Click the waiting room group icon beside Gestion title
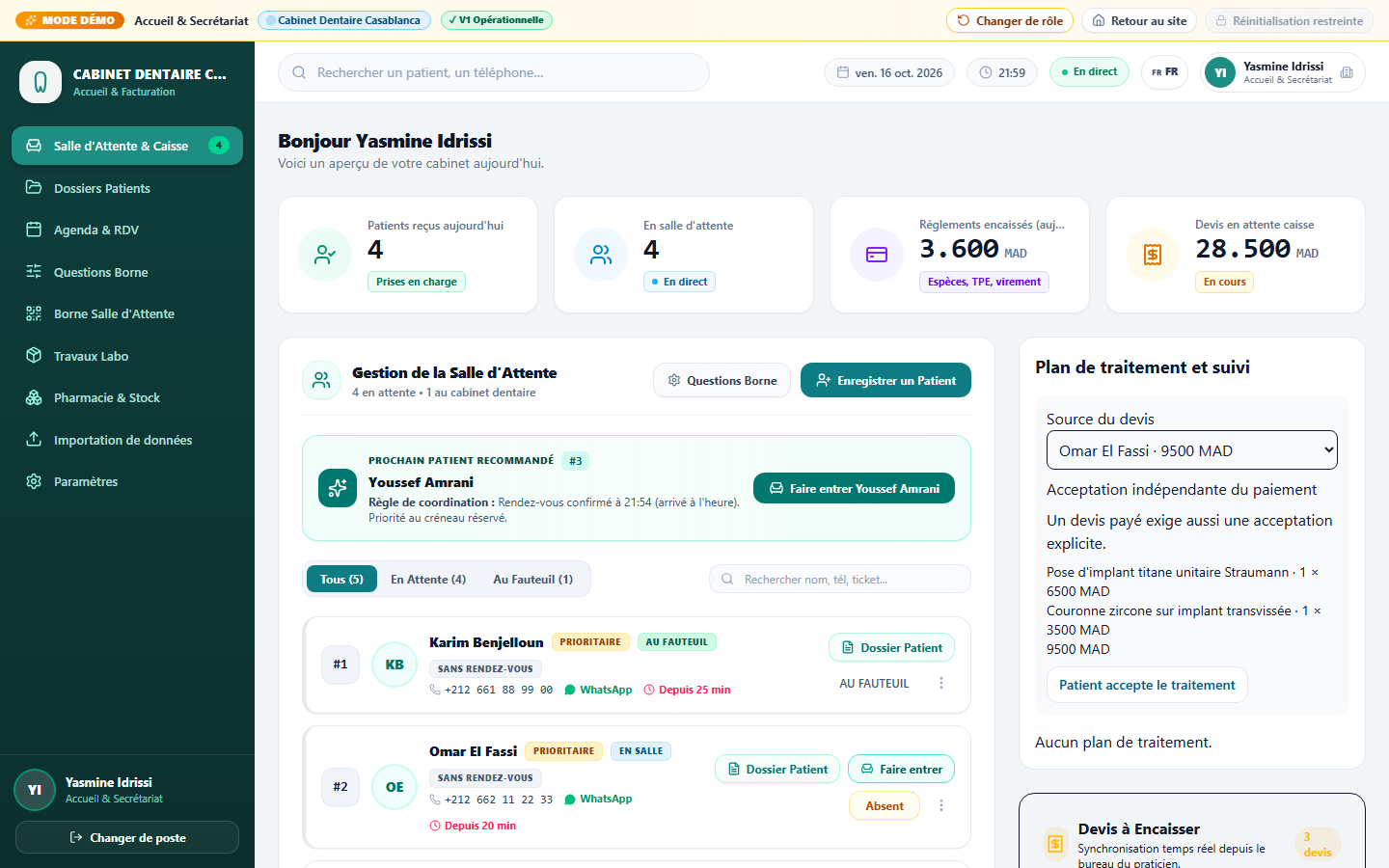The image size is (1389, 868). (321, 381)
